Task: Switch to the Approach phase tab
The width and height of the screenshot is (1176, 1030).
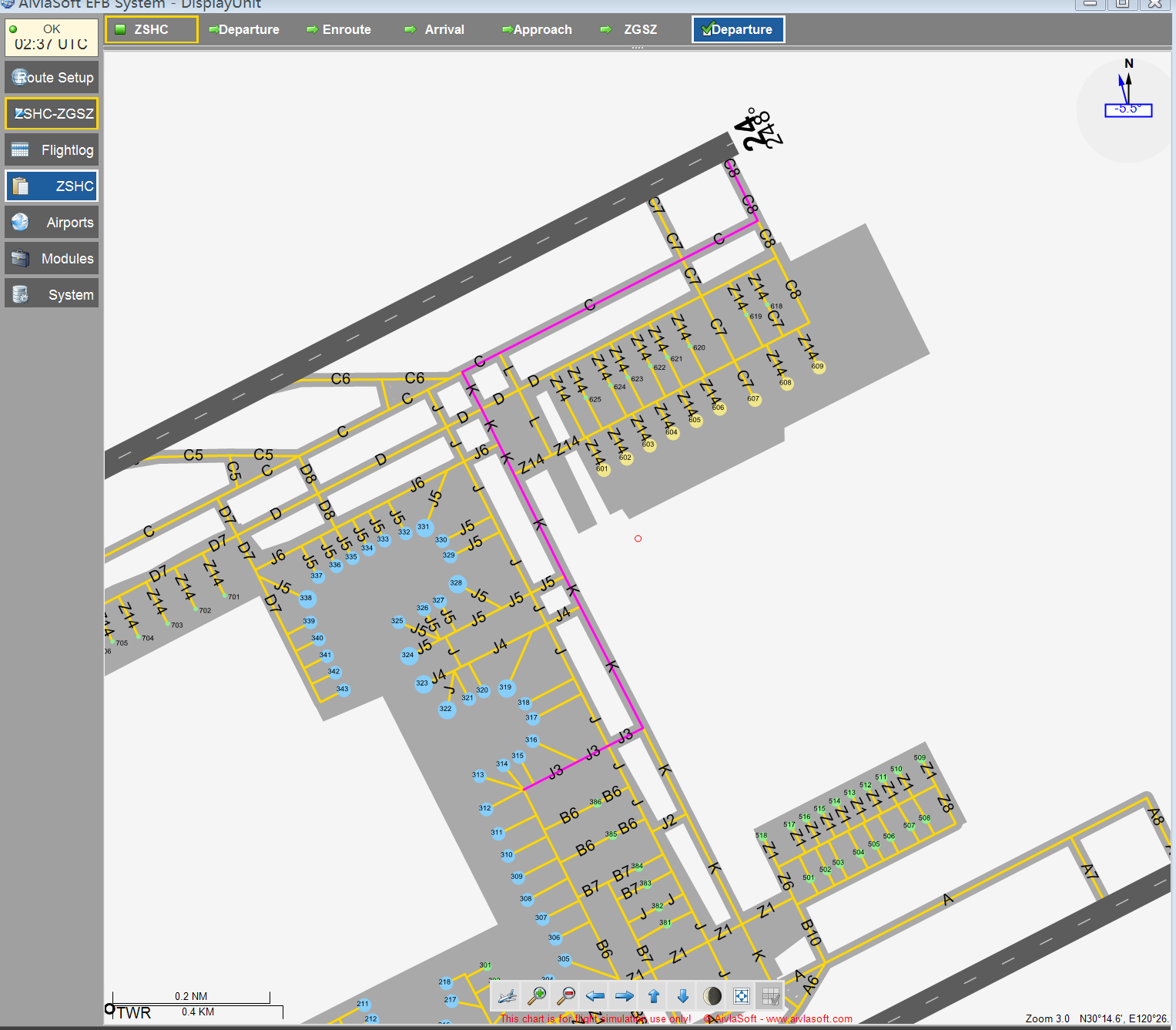Action: [537, 29]
